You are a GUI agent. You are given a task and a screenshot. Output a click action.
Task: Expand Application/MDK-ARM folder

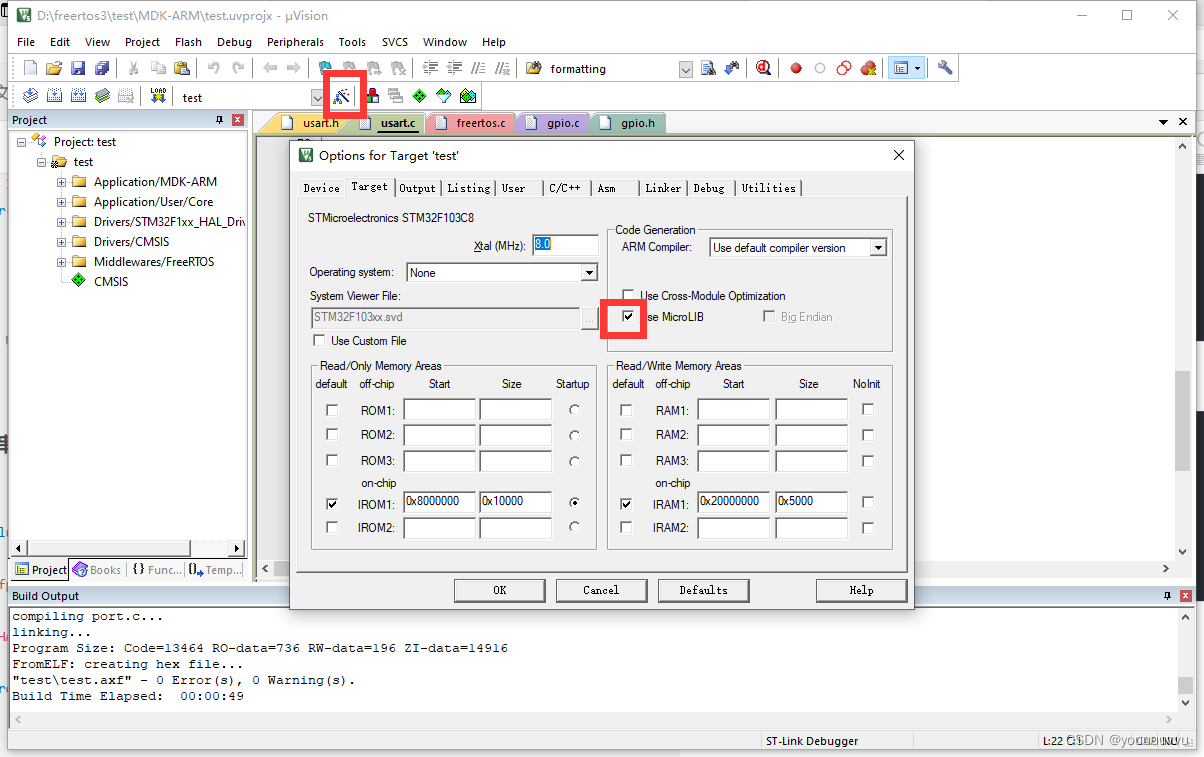click(62, 182)
